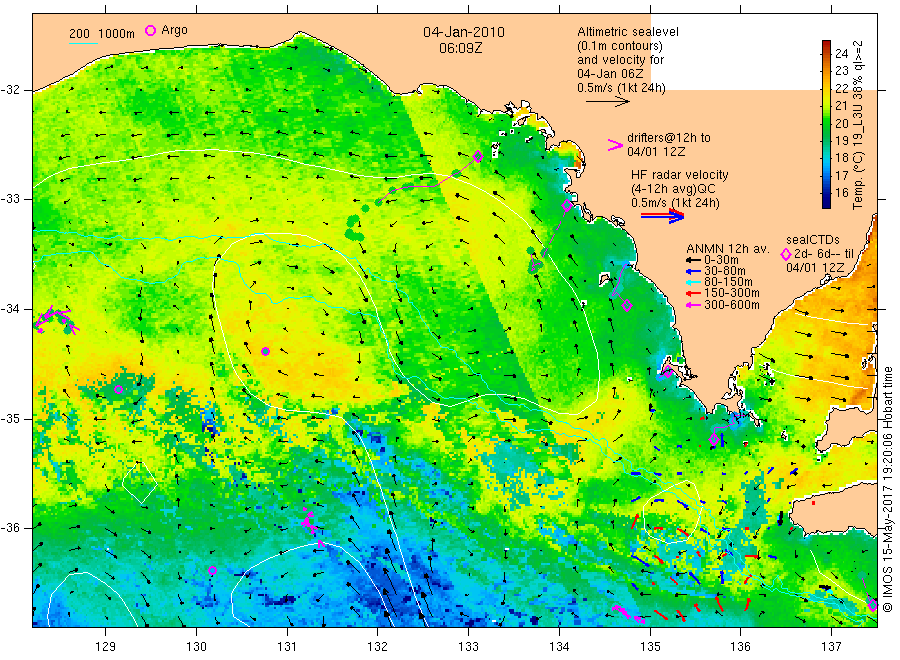Screen dimensions: 900x660
Task: Click the seal CTD diamond near 134E, 33S
Action: 567,205
